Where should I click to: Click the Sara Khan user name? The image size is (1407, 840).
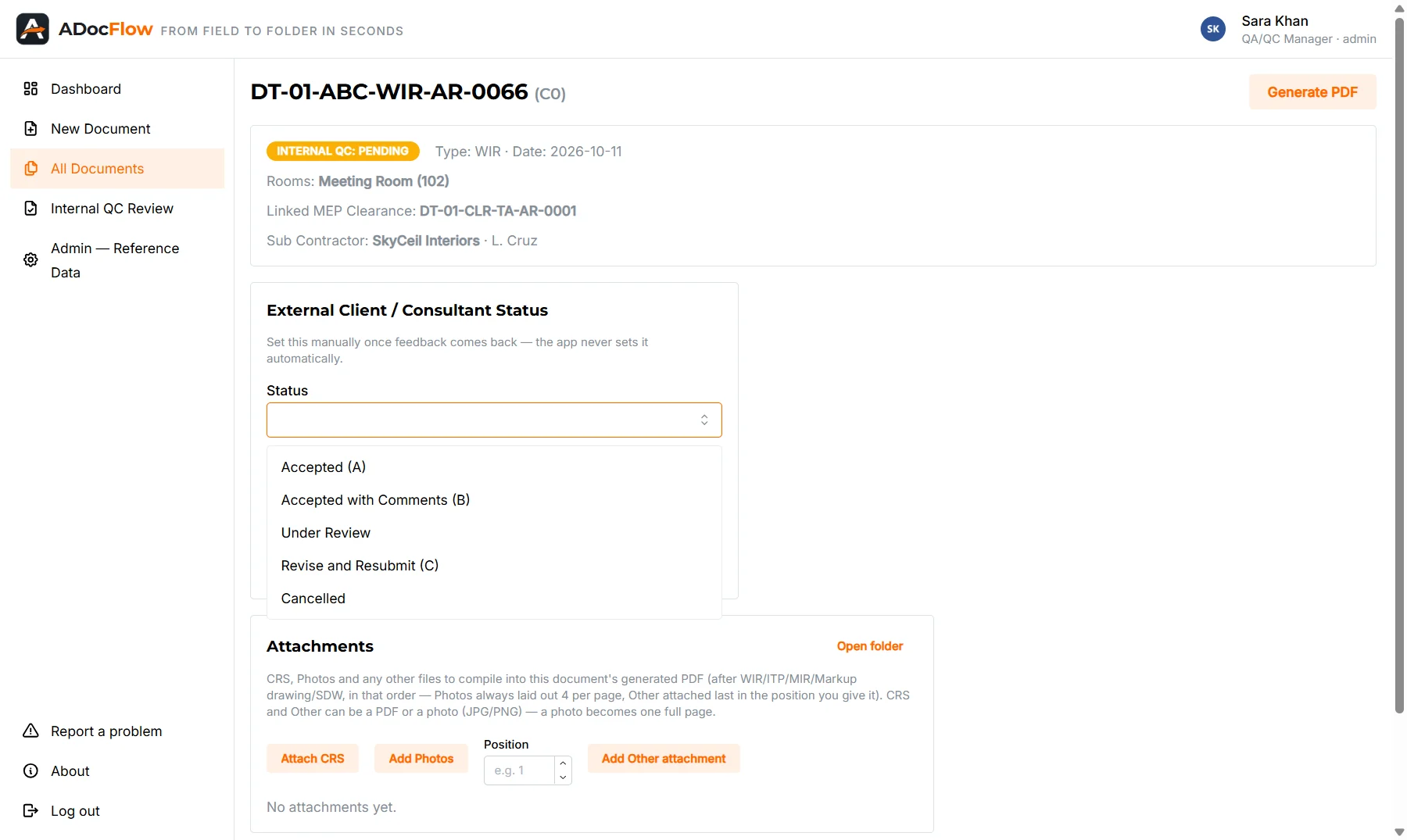1275,20
